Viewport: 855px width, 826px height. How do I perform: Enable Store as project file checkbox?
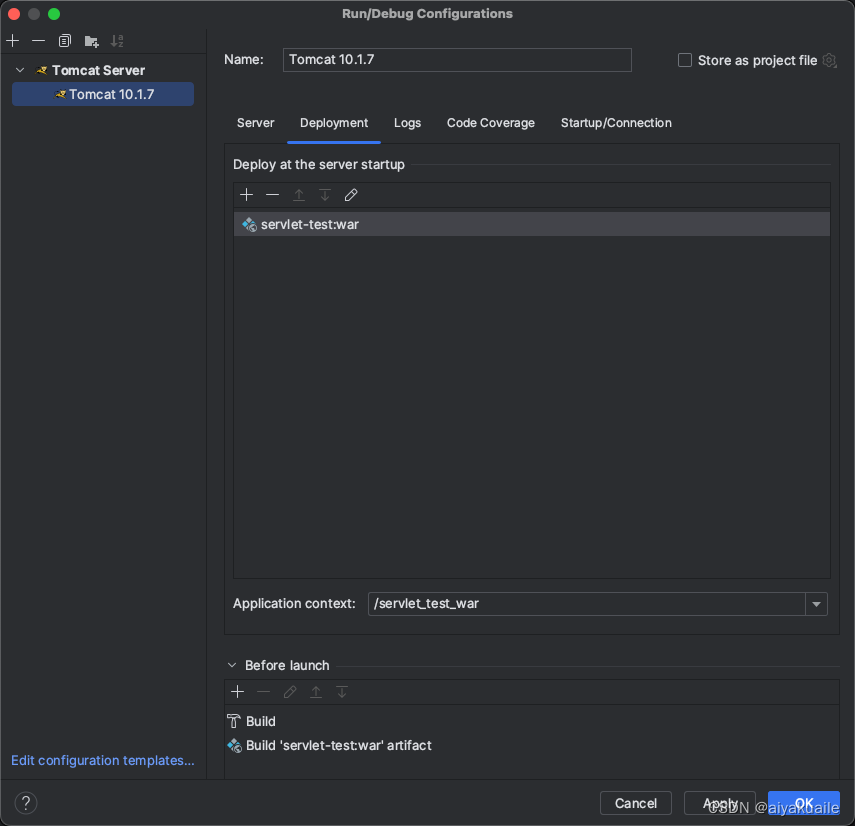click(684, 60)
